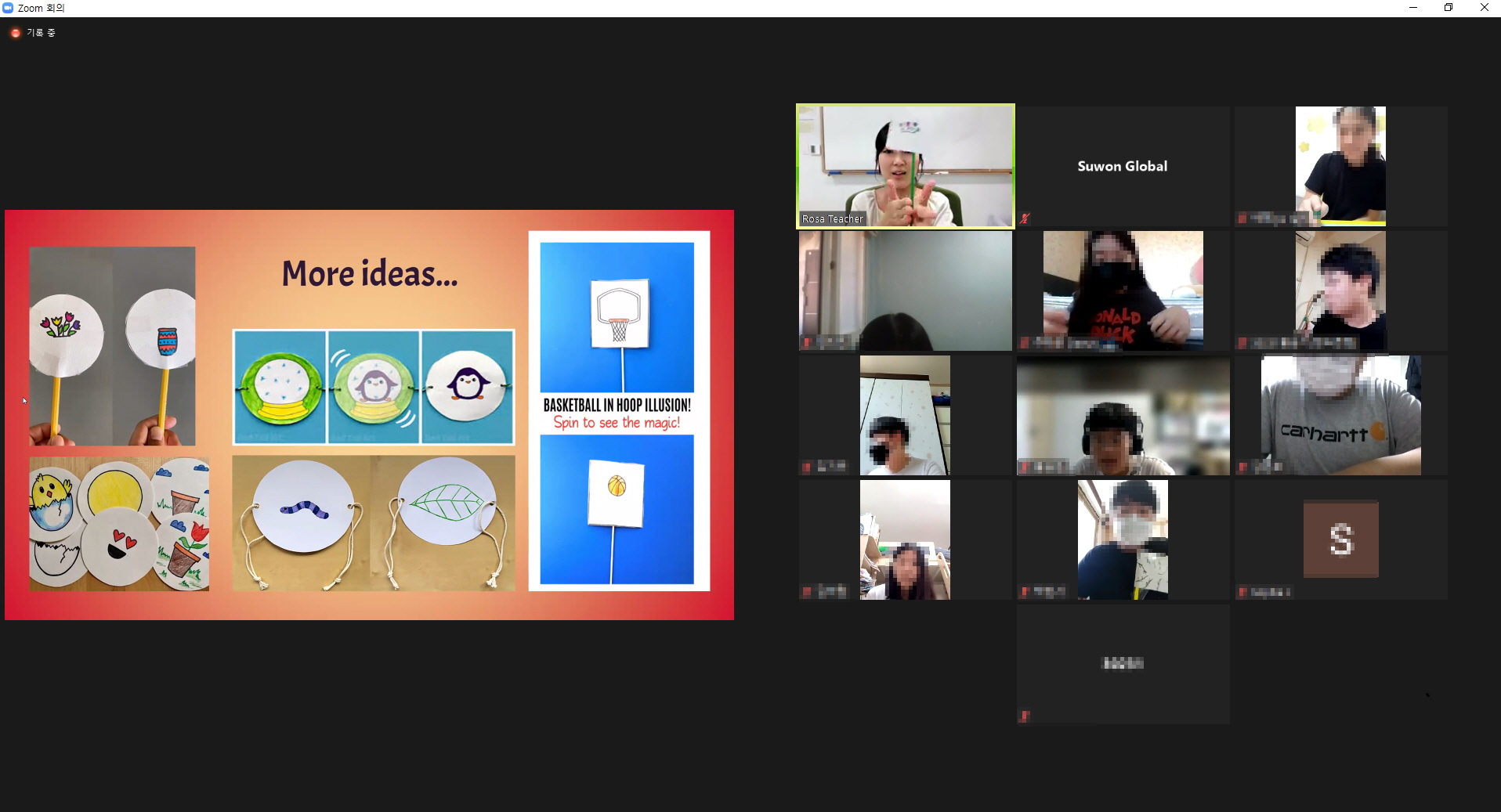The width and height of the screenshot is (1501, 812).
Task: Click the Rosa Teacher name label
Action: 832,219
